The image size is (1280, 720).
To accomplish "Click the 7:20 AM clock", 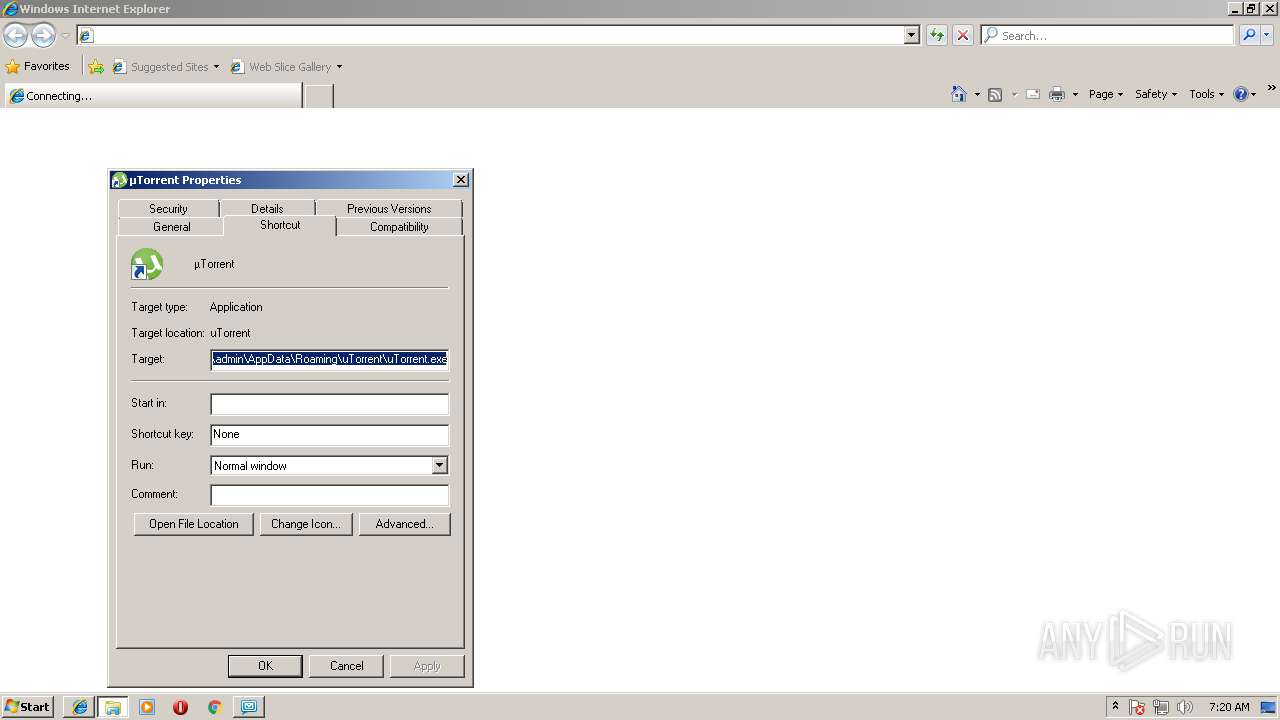I will point(1229,707).
